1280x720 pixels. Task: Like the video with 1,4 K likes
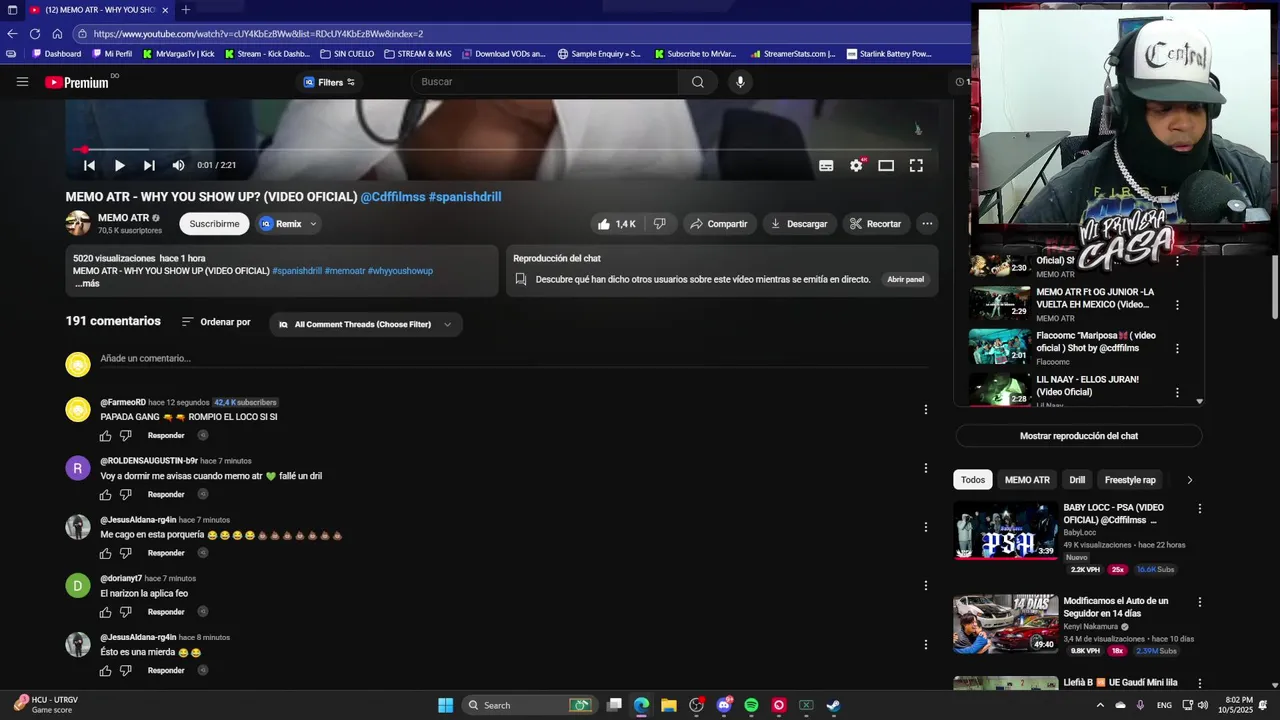click(616, 224)
